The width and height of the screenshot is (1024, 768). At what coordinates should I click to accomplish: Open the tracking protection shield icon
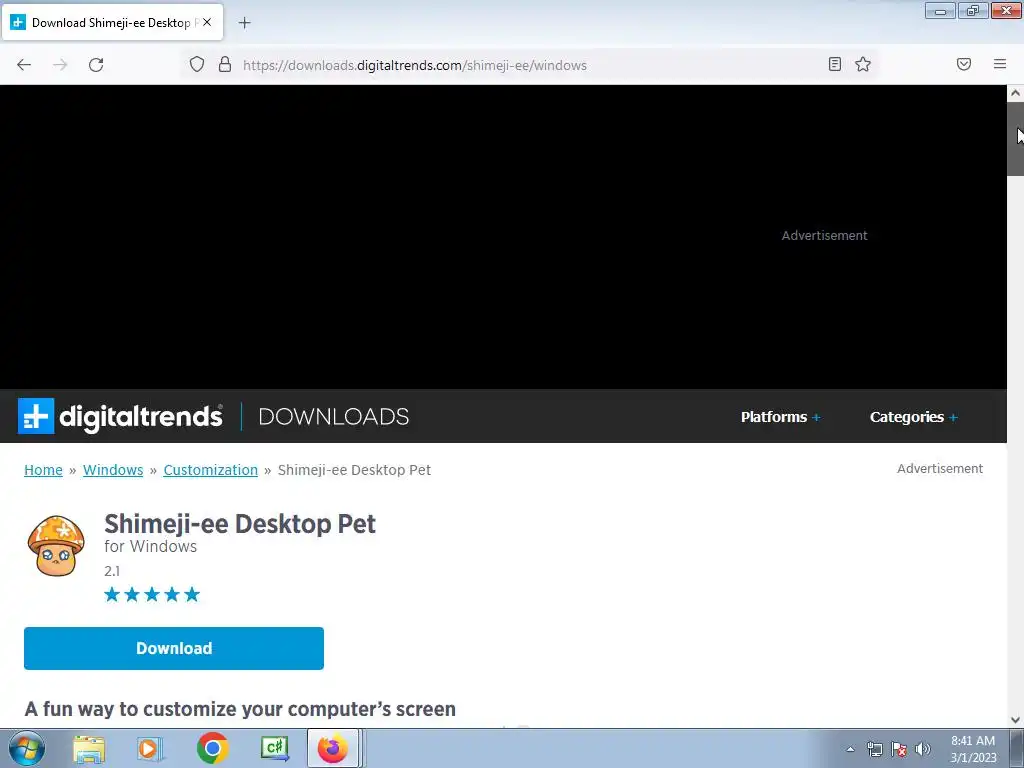(197, 64)
